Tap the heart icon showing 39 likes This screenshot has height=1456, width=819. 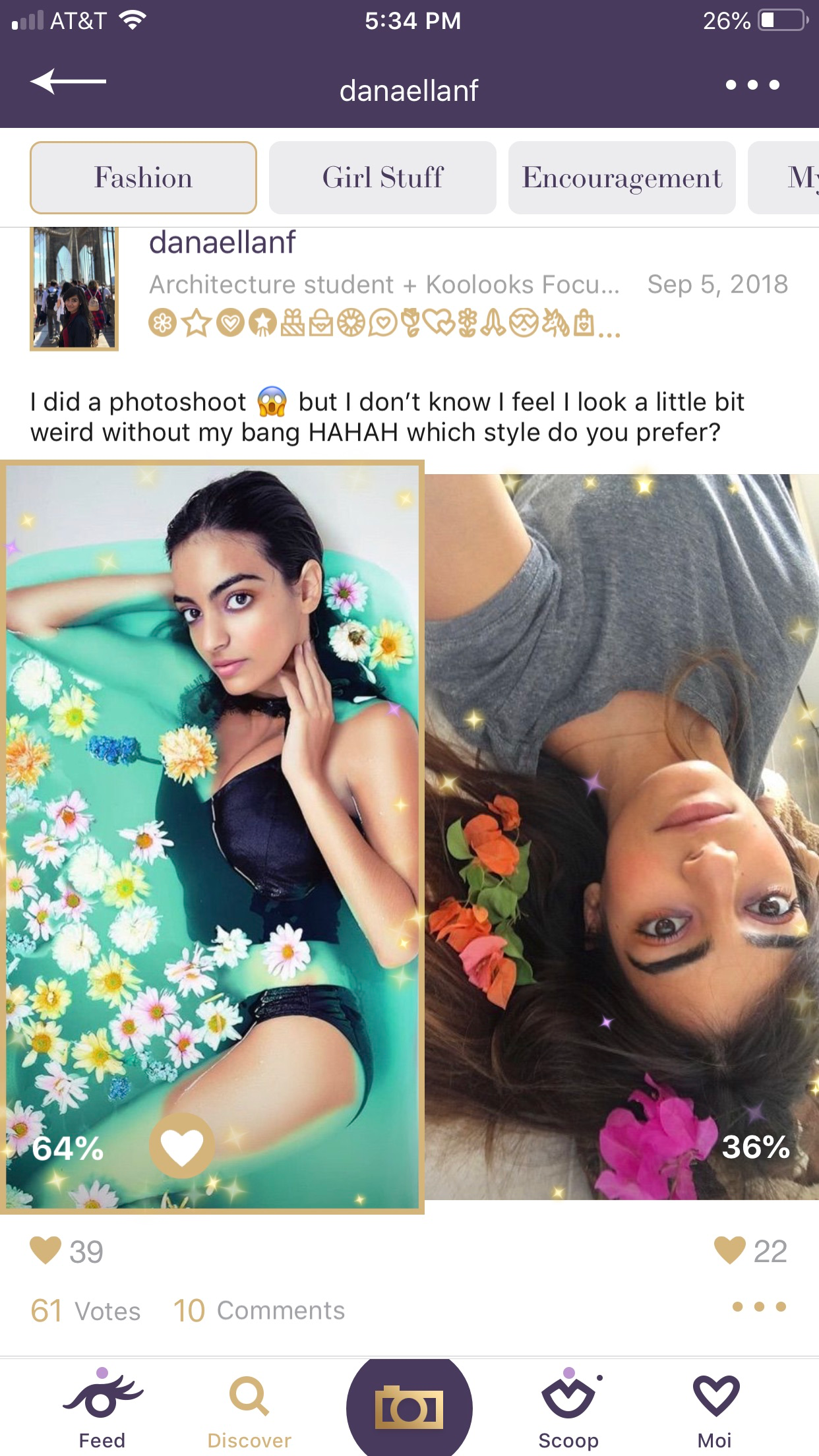46,1250
